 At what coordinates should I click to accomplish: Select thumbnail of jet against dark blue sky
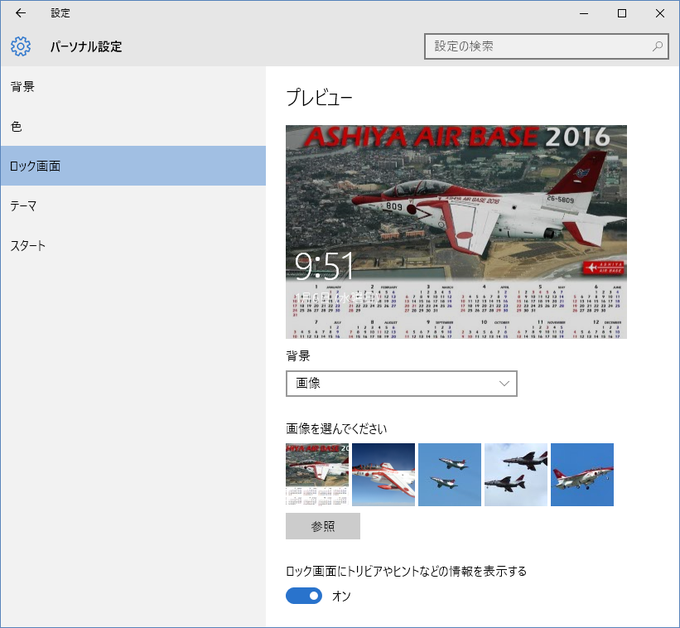coord(383,474)
